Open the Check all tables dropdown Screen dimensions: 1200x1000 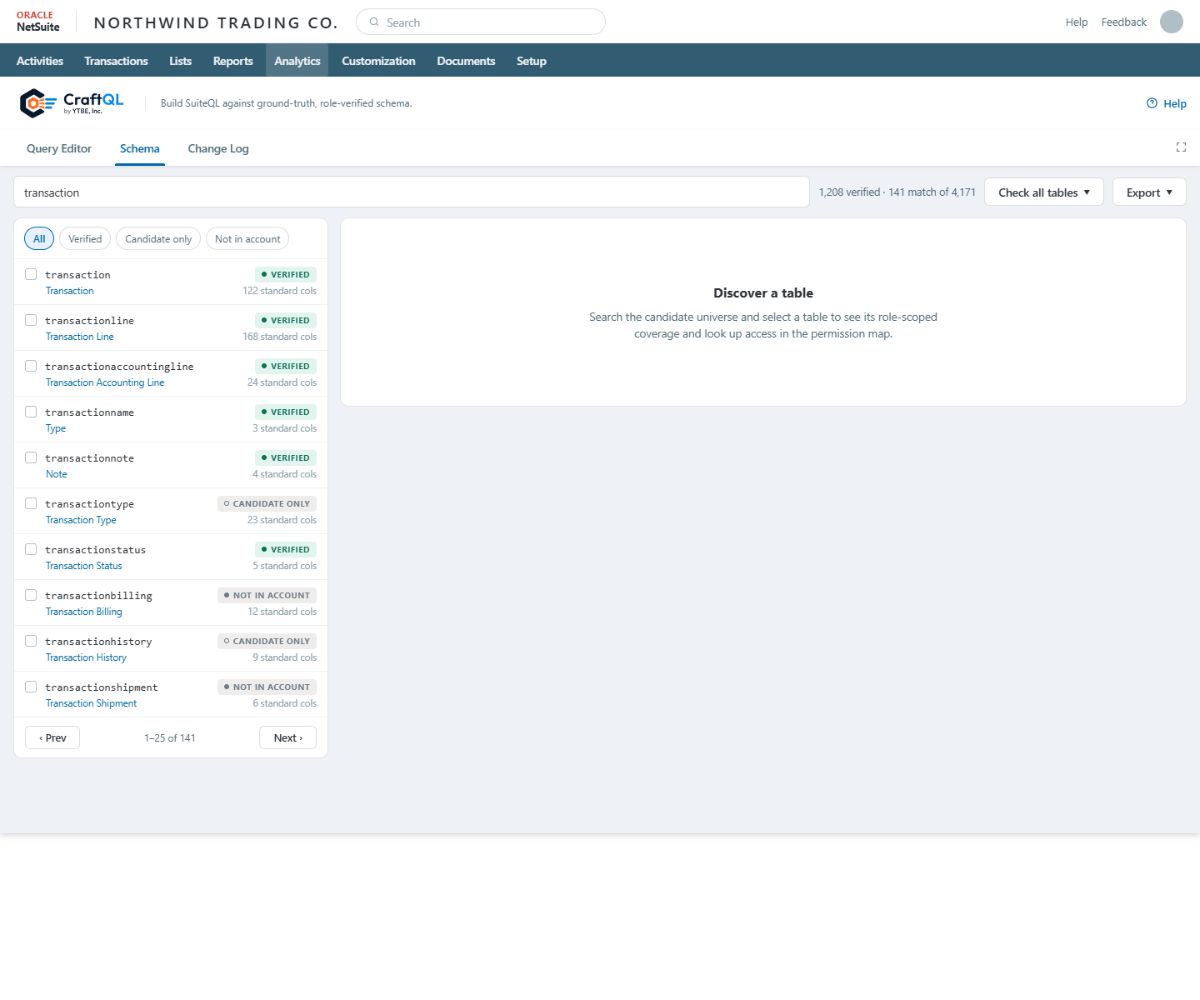tap(1044, 192)
